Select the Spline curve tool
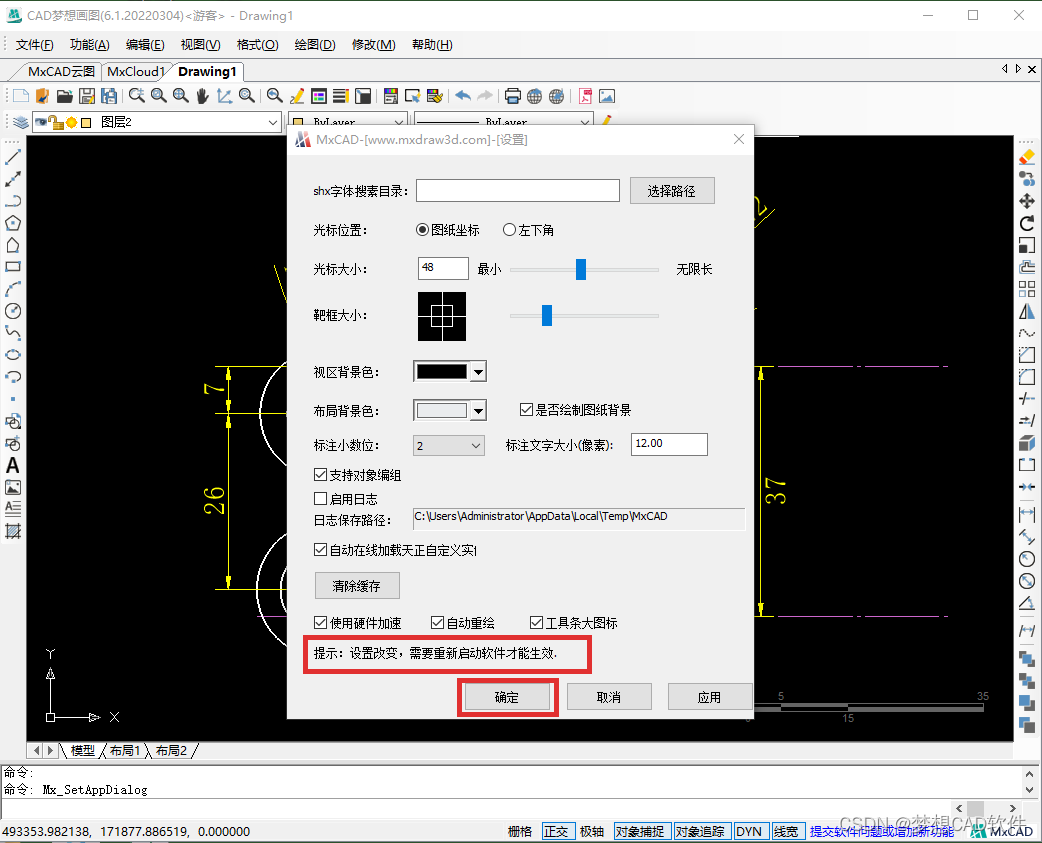This screenshot has height=843, width=1042. (x=13, y=333)
